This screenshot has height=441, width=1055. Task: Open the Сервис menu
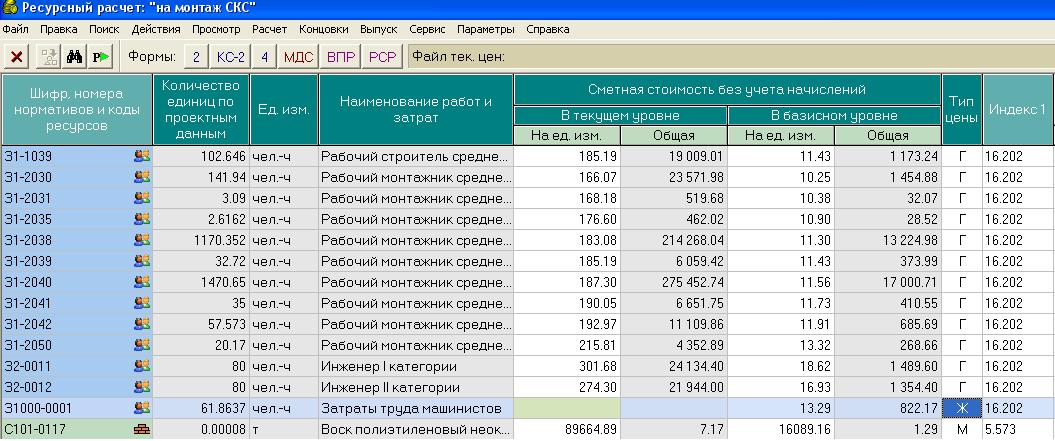(427, 30)
